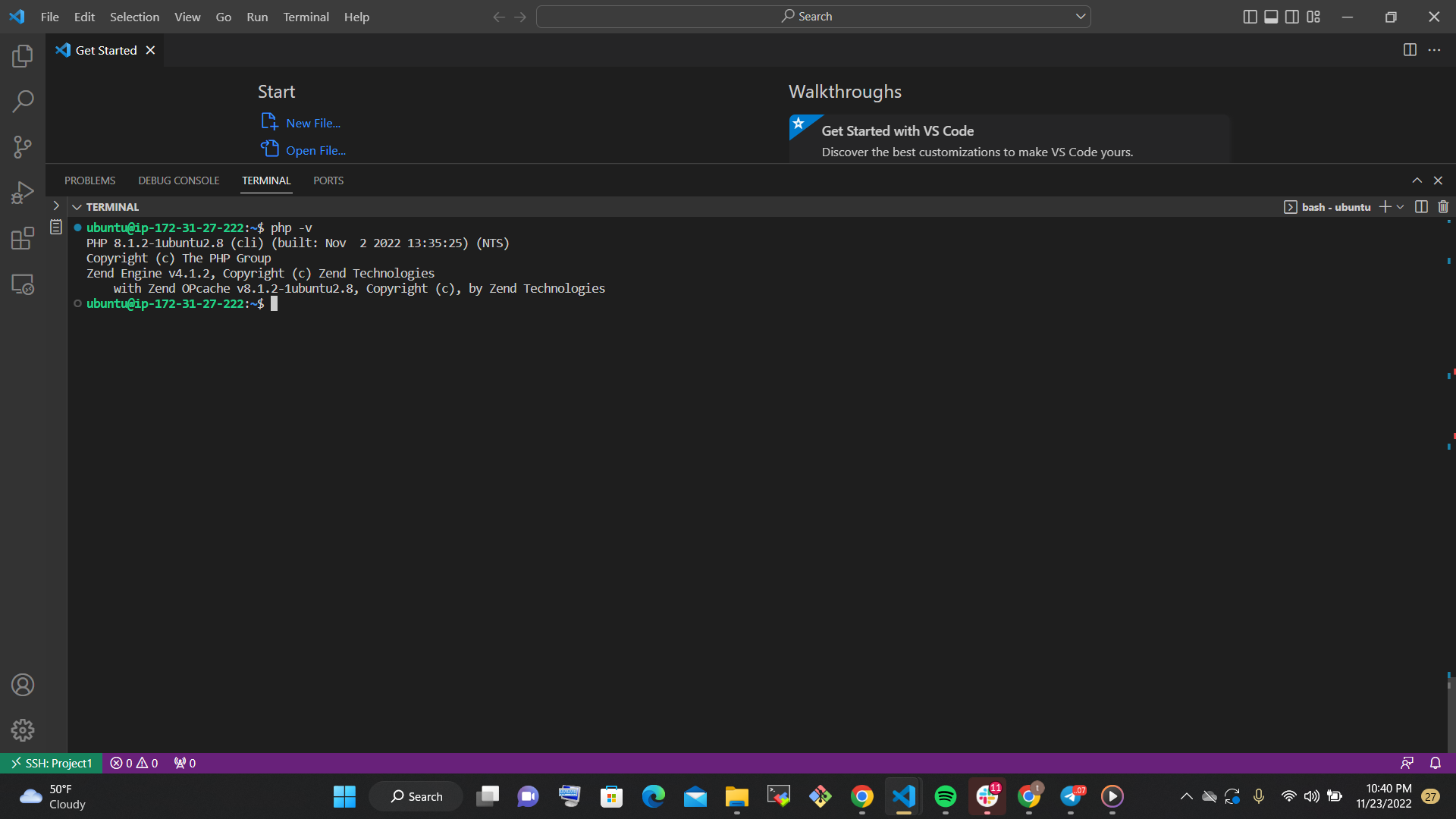This screenshot has height=819, width=1456.
Task: Open SSH: Project1 in the status bar
Action: pyautogui.click(x=51, y=763)
